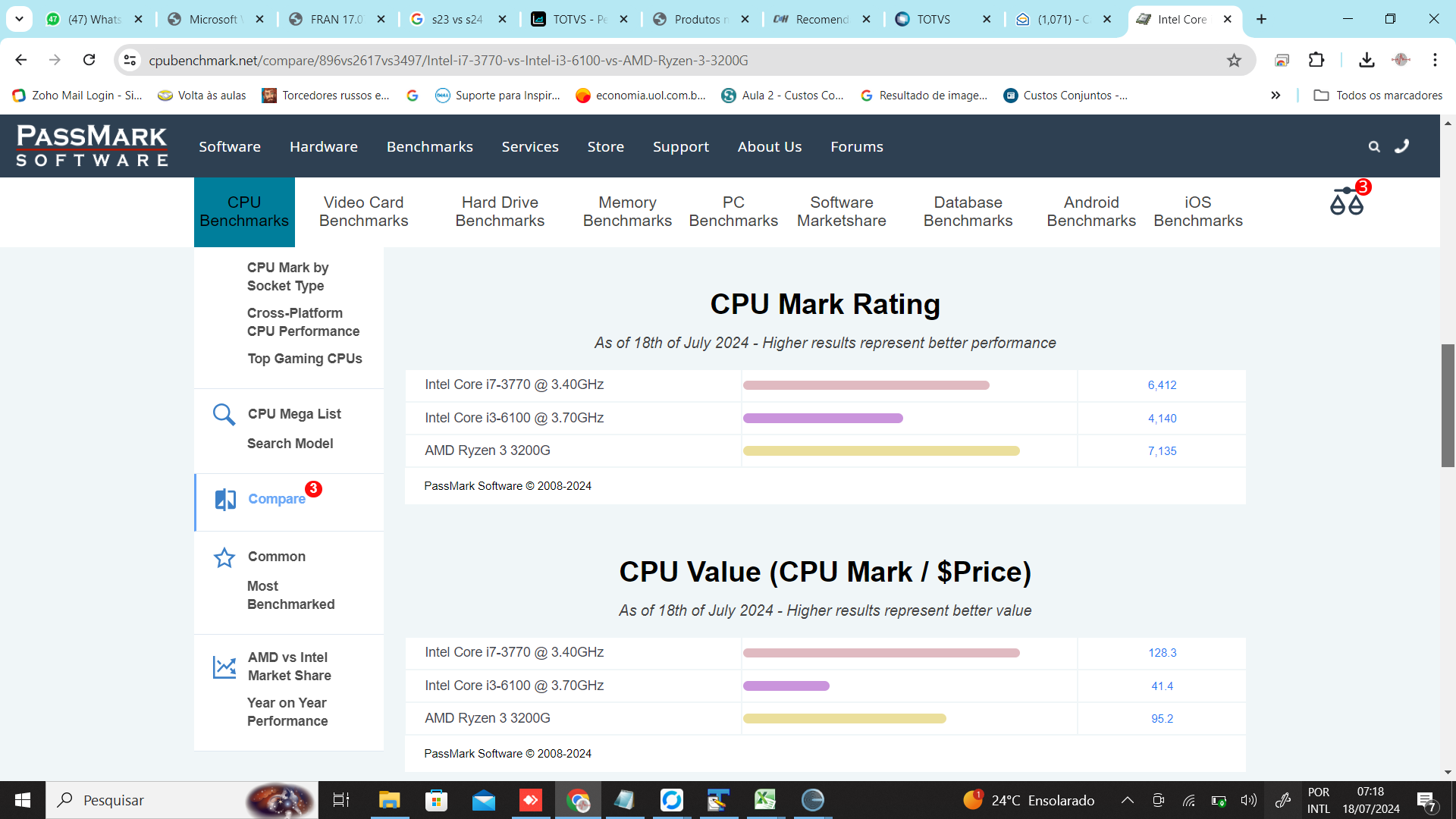Click the page vertical scrollbar thumb
This screenshot has width=1456, height=819.
coord(1448,406)
